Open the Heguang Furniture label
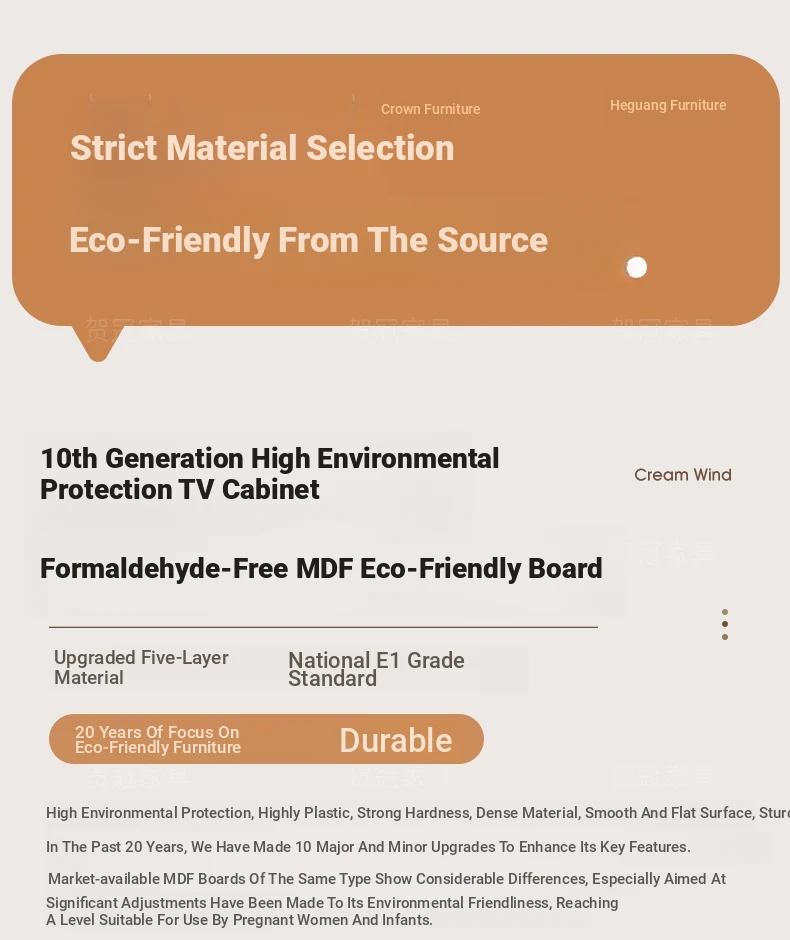 click(668, 106)
